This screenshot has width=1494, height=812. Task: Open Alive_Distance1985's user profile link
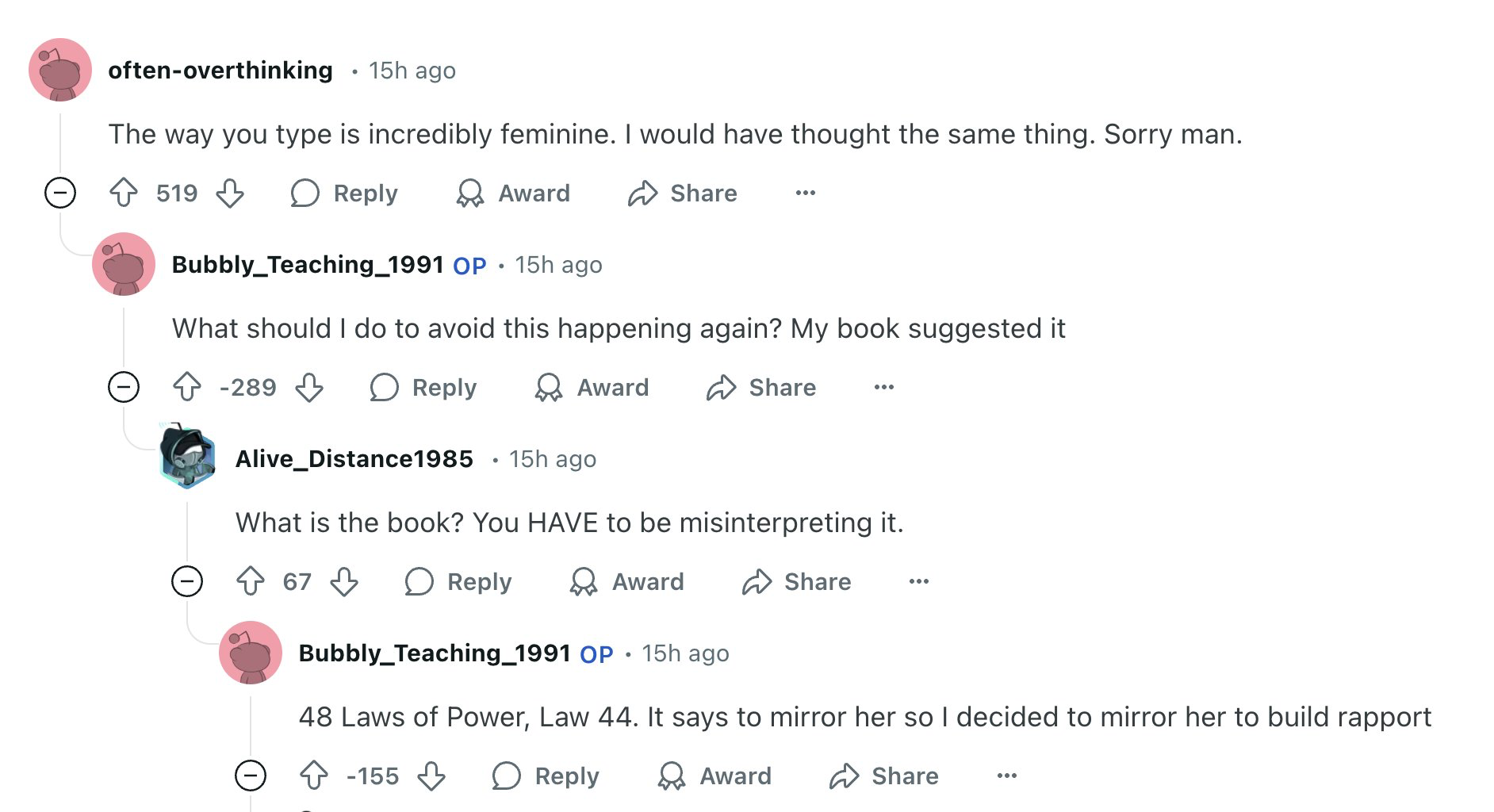(354, 458)
